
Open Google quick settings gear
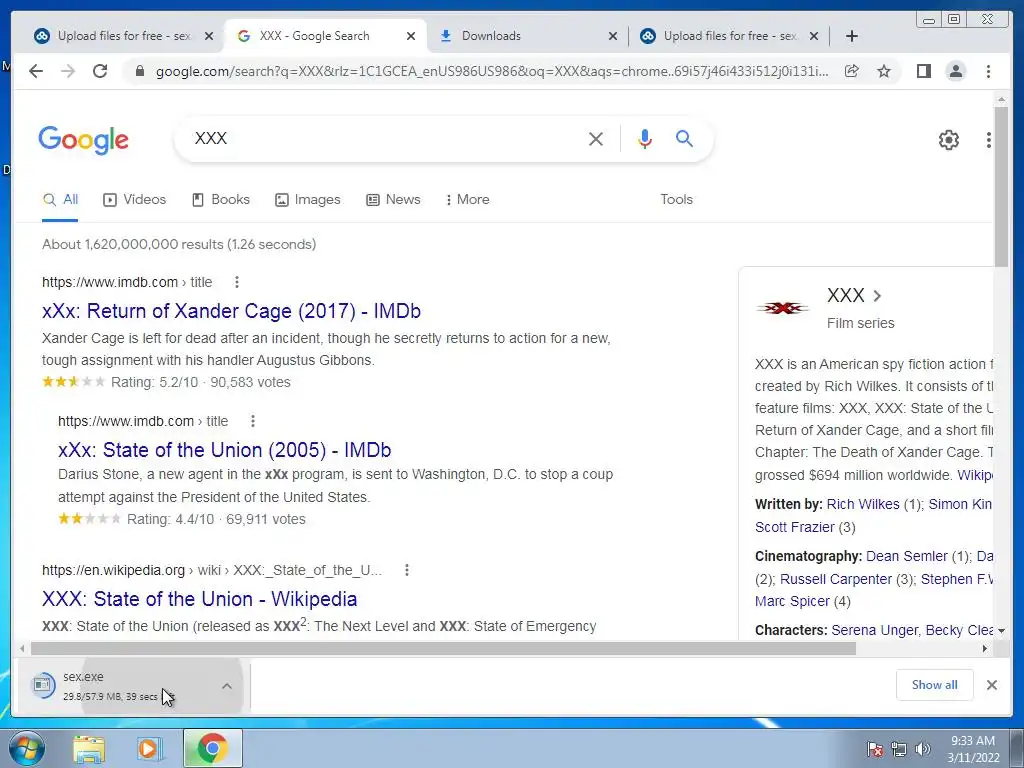[x=948, y=139]
